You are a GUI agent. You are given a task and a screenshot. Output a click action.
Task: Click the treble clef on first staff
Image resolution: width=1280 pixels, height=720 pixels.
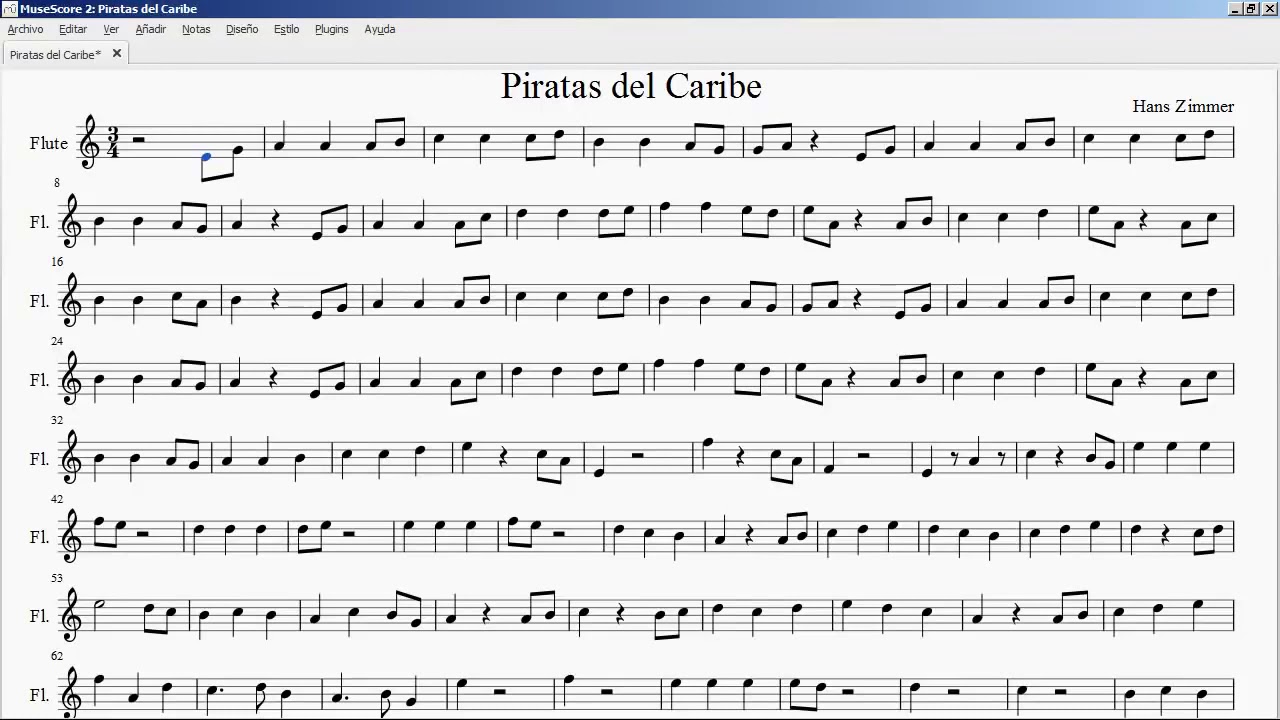pyautogui.click(x=89, y=143)
